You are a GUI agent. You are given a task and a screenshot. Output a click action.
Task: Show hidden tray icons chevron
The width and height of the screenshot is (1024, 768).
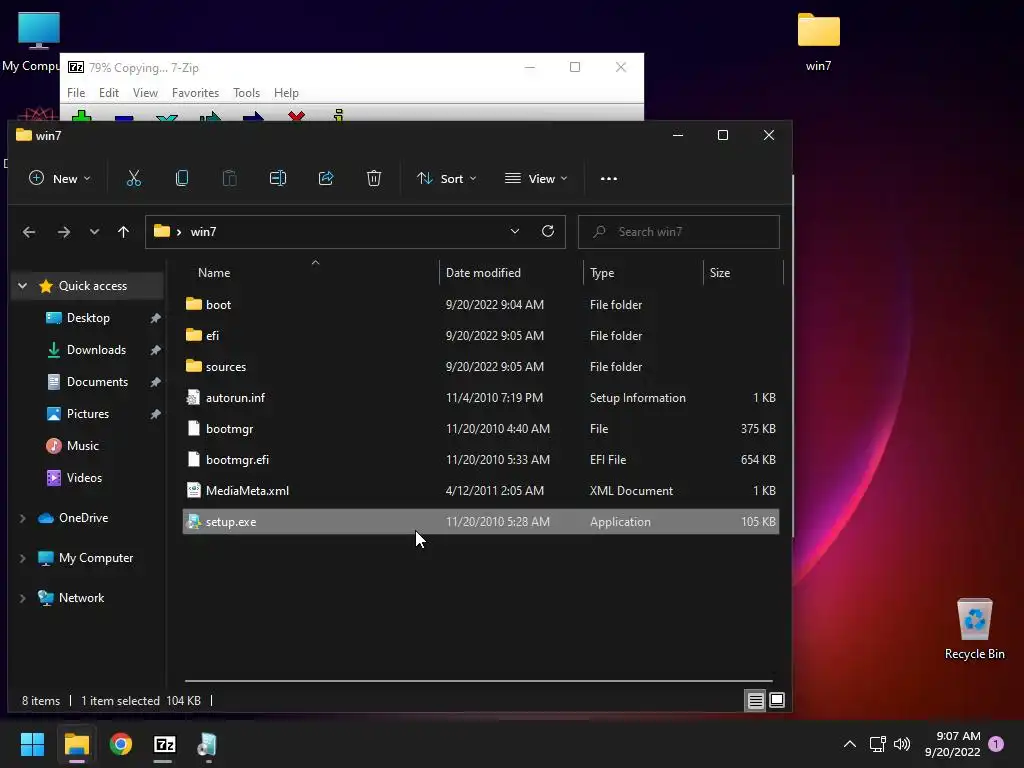(850, 744)
